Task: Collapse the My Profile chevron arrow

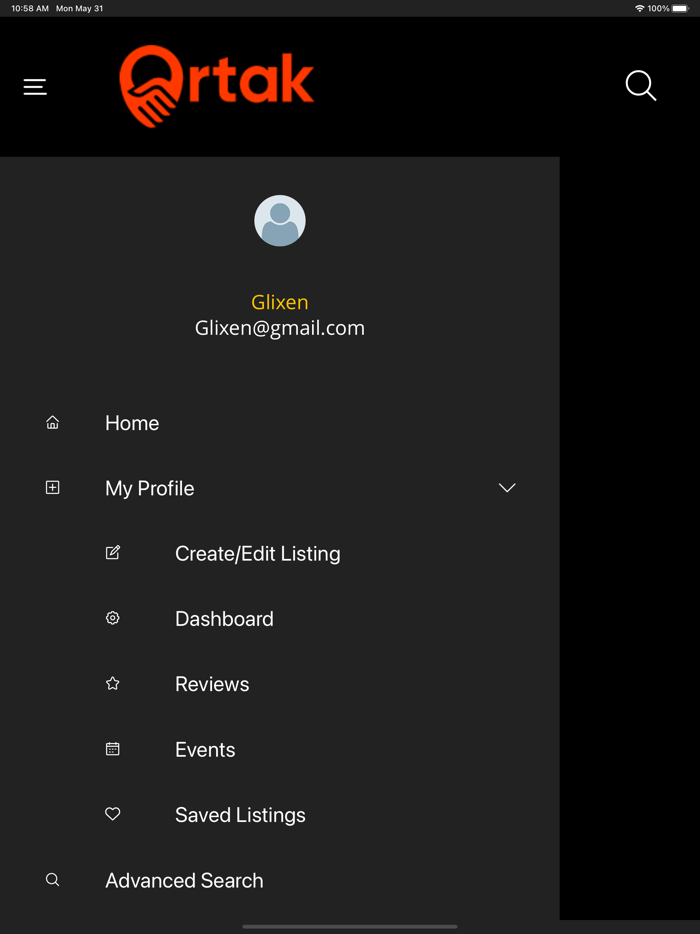Action: pyautogui.click(x=507, y=488)
